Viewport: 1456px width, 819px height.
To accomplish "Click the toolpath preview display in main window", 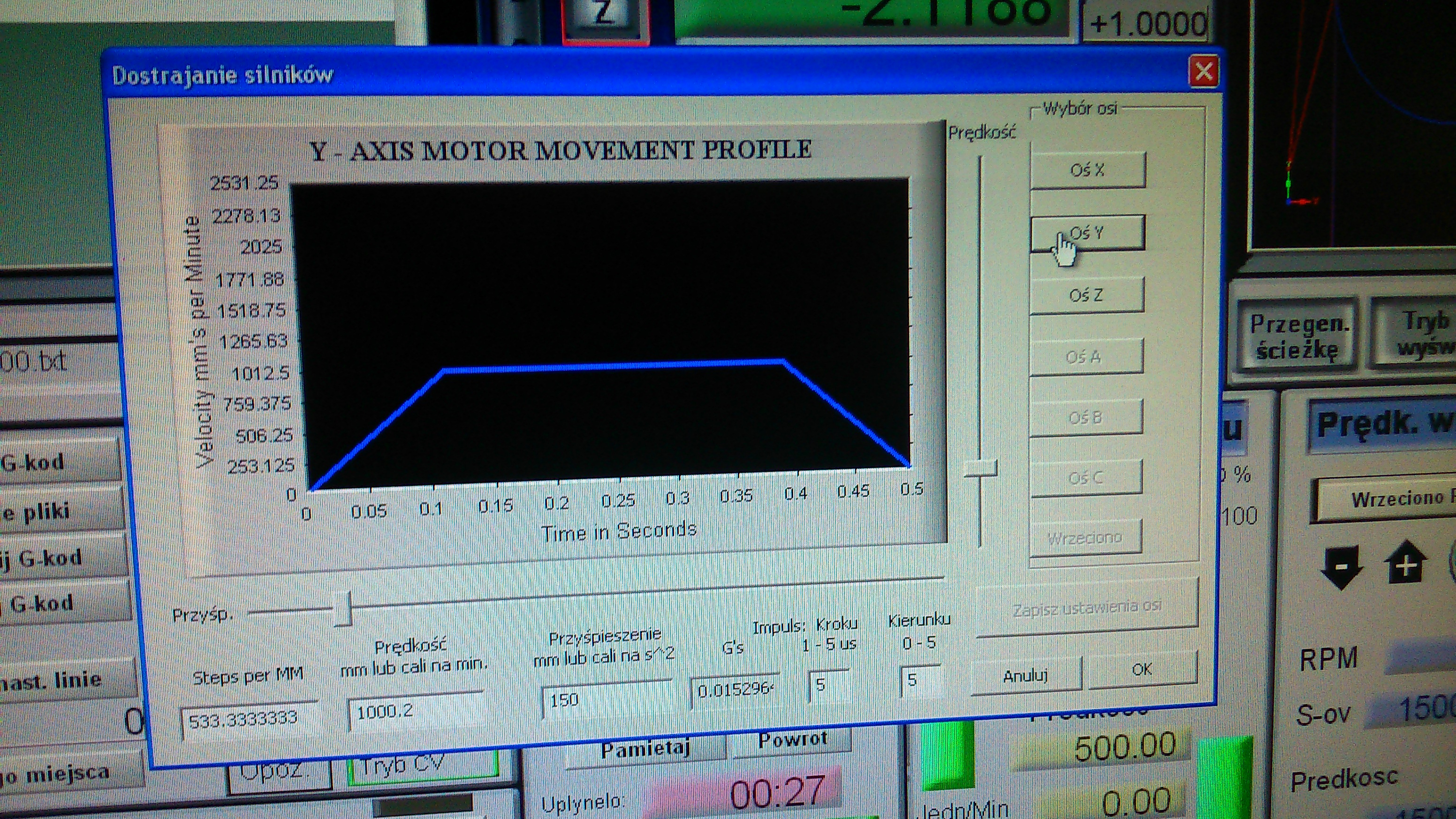I will [1354, 124].
